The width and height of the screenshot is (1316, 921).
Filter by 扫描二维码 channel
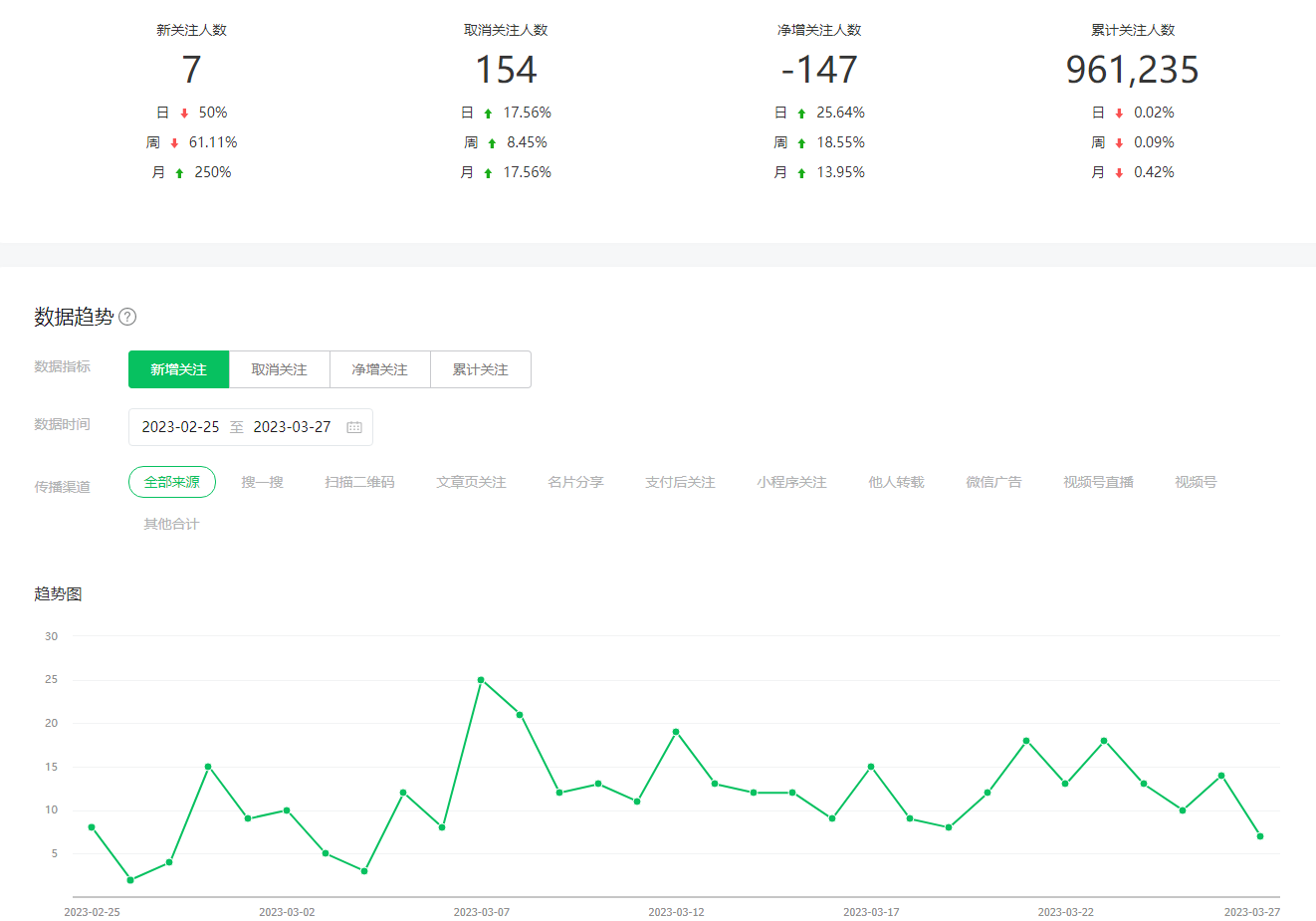[x=359, y=482]
